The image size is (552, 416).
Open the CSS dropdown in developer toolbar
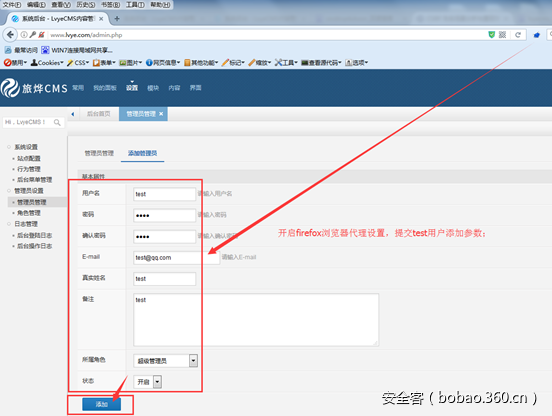(78, 63)
